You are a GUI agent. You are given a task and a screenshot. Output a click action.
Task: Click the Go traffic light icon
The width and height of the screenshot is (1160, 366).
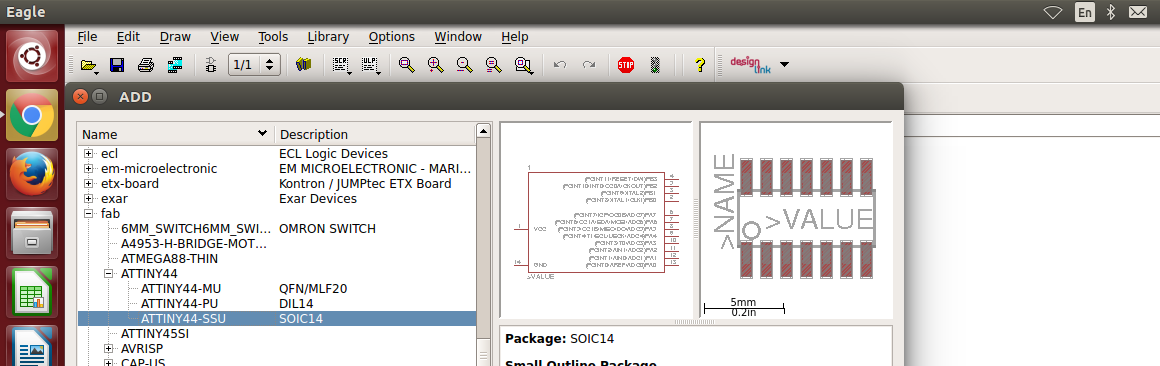(x=655, y=65)
